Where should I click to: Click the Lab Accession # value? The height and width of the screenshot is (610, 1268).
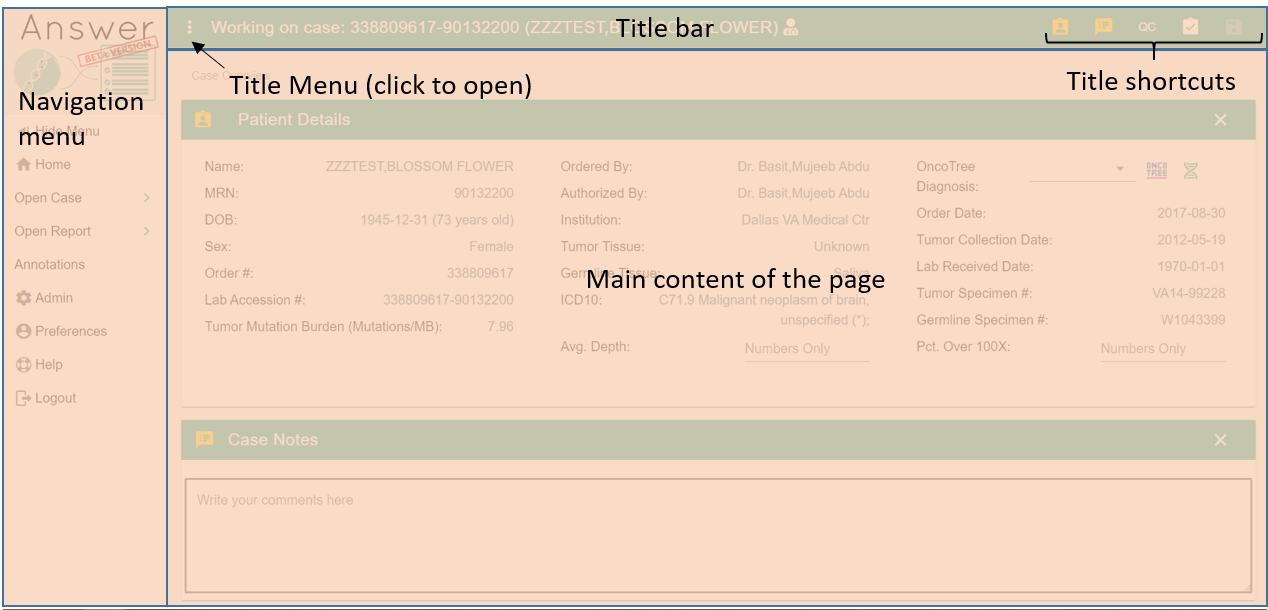click(448, 300)
